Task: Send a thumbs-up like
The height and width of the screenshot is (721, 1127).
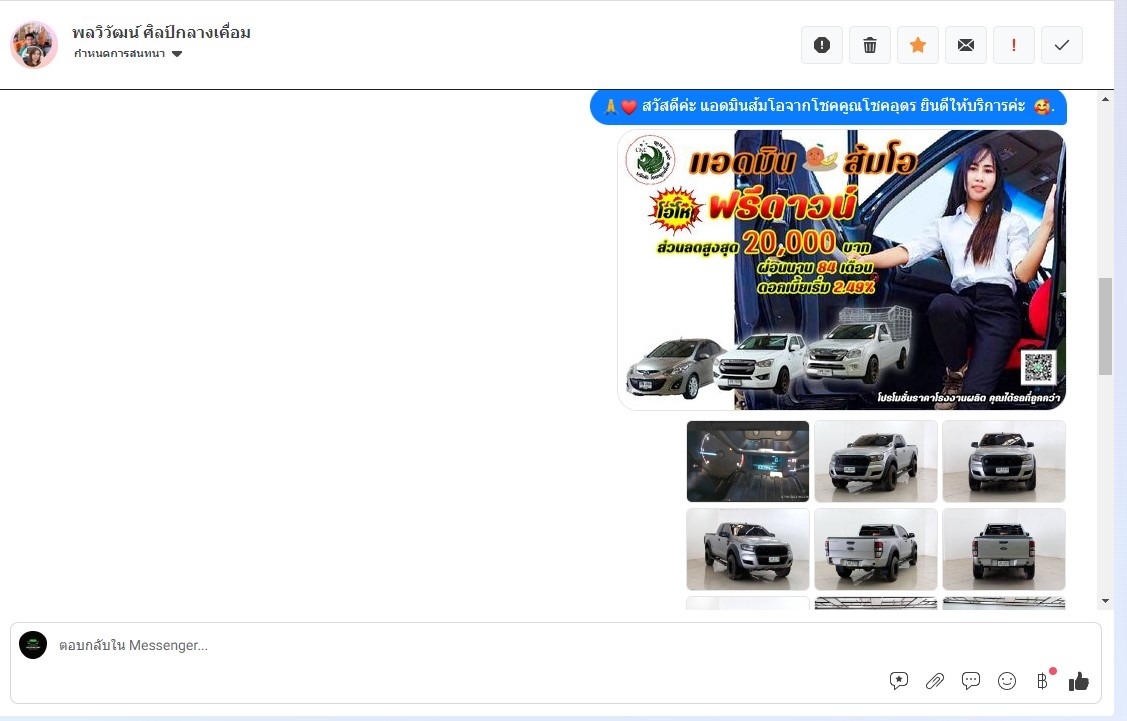Action: coord(1078,681)
